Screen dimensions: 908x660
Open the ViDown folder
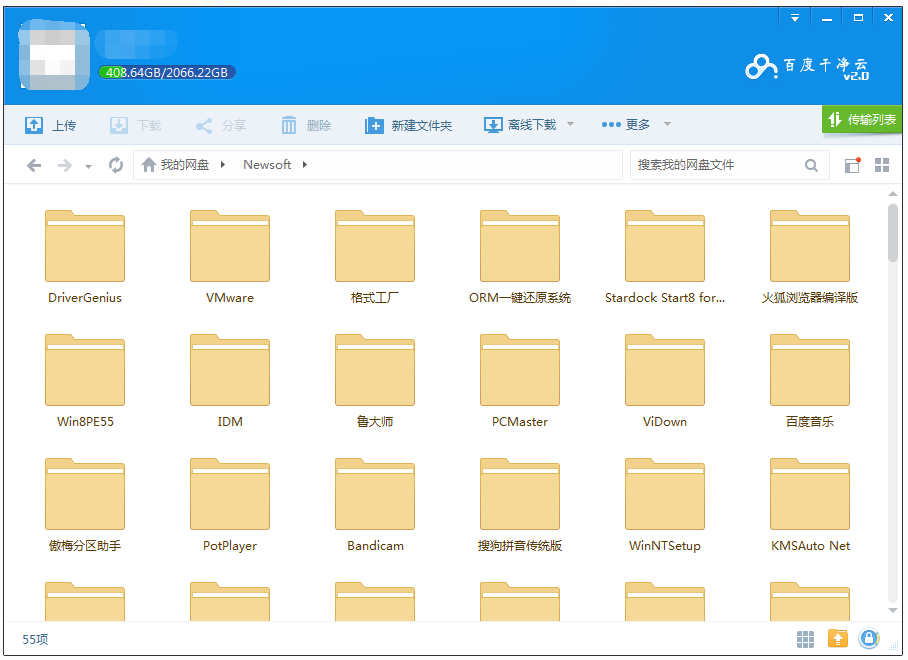click(665, 381)
